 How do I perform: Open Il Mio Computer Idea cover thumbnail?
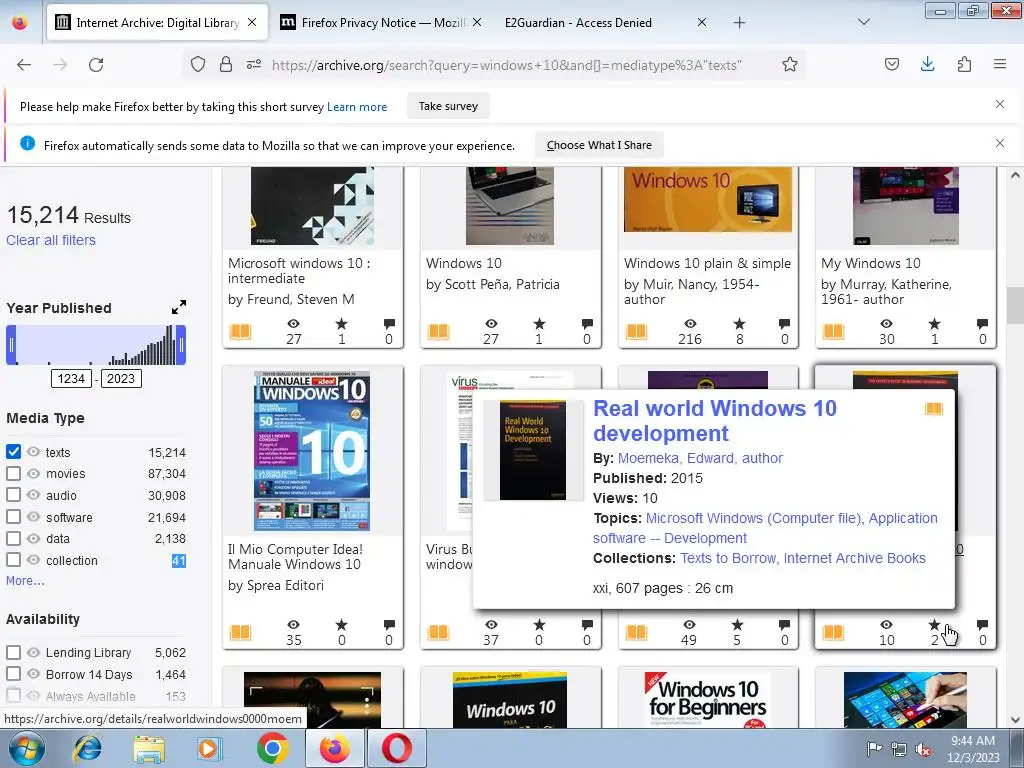(x=312, y=451)
